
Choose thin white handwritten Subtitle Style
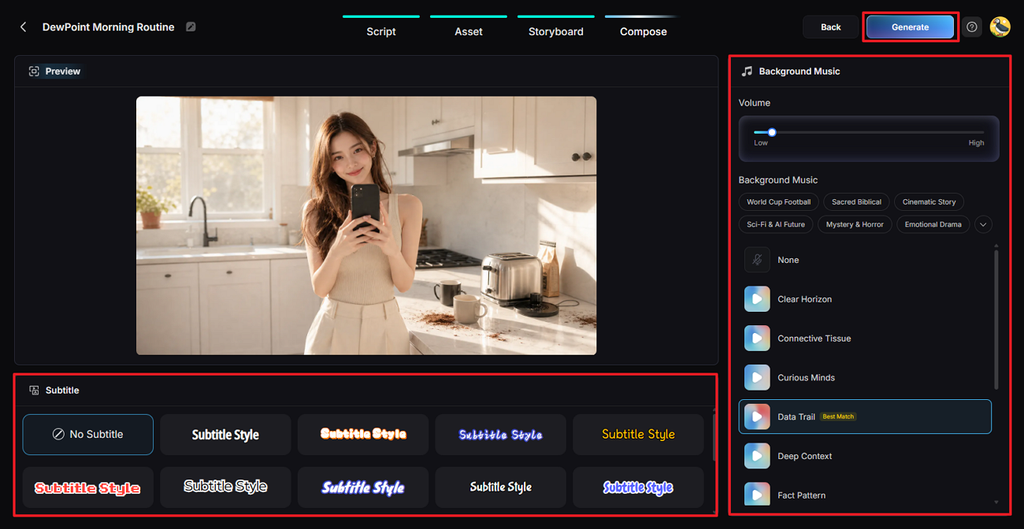501,487
